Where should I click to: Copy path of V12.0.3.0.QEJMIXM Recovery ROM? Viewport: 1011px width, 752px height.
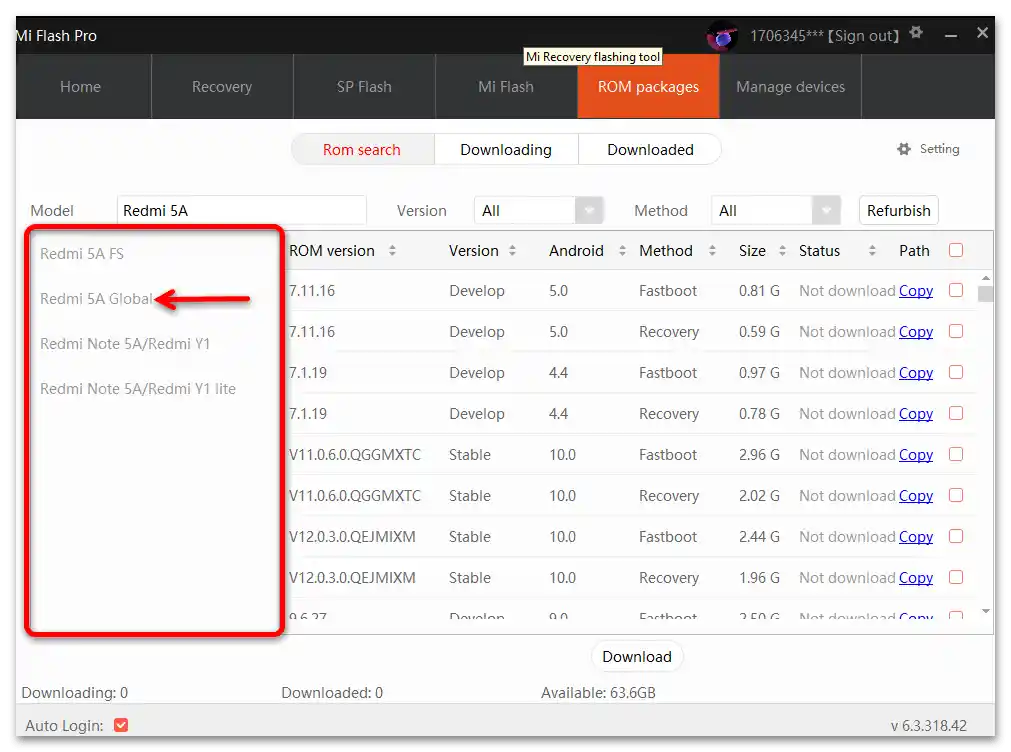pos(916,577)
